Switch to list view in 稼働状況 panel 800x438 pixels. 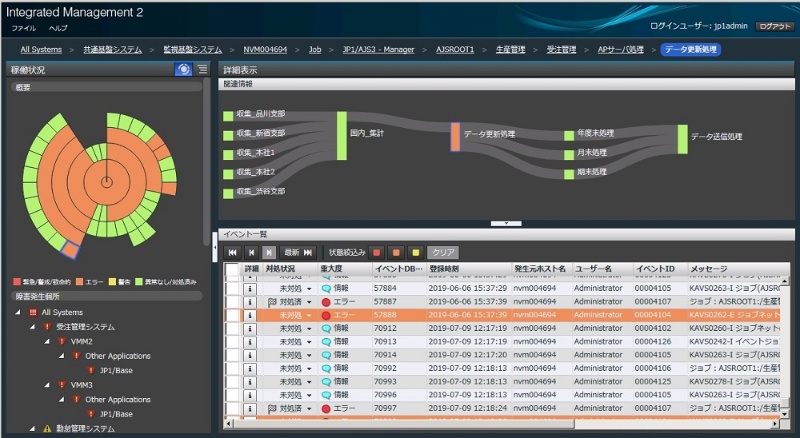click(202, 70)
